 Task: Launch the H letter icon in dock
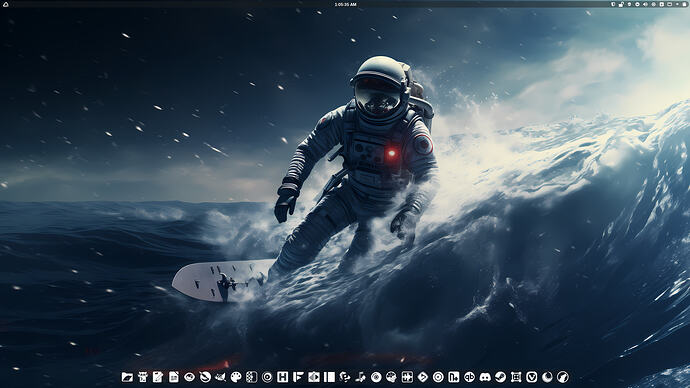pos(283,377)
